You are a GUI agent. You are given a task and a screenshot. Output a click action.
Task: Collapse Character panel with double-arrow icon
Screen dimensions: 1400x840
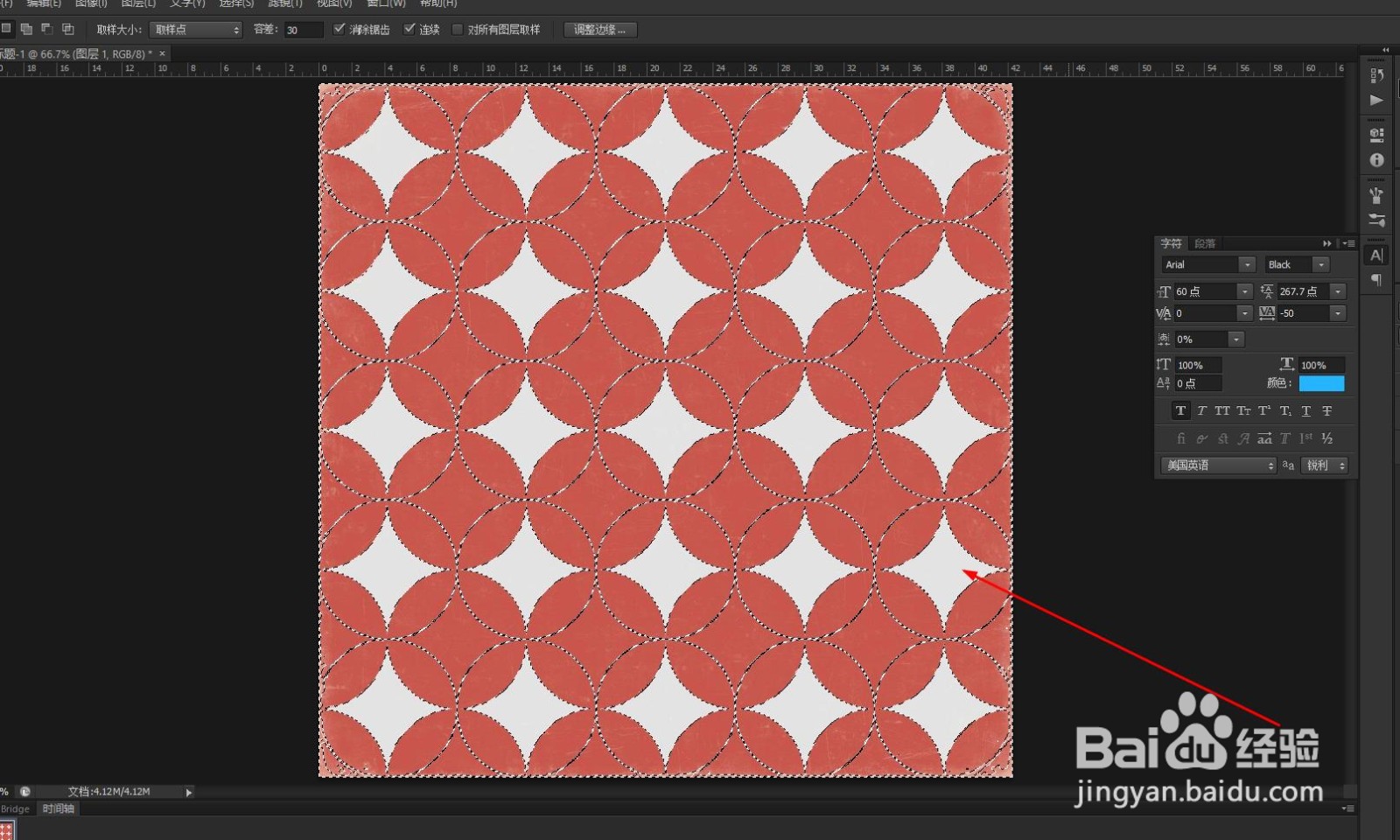click(x=1327, y=243)
